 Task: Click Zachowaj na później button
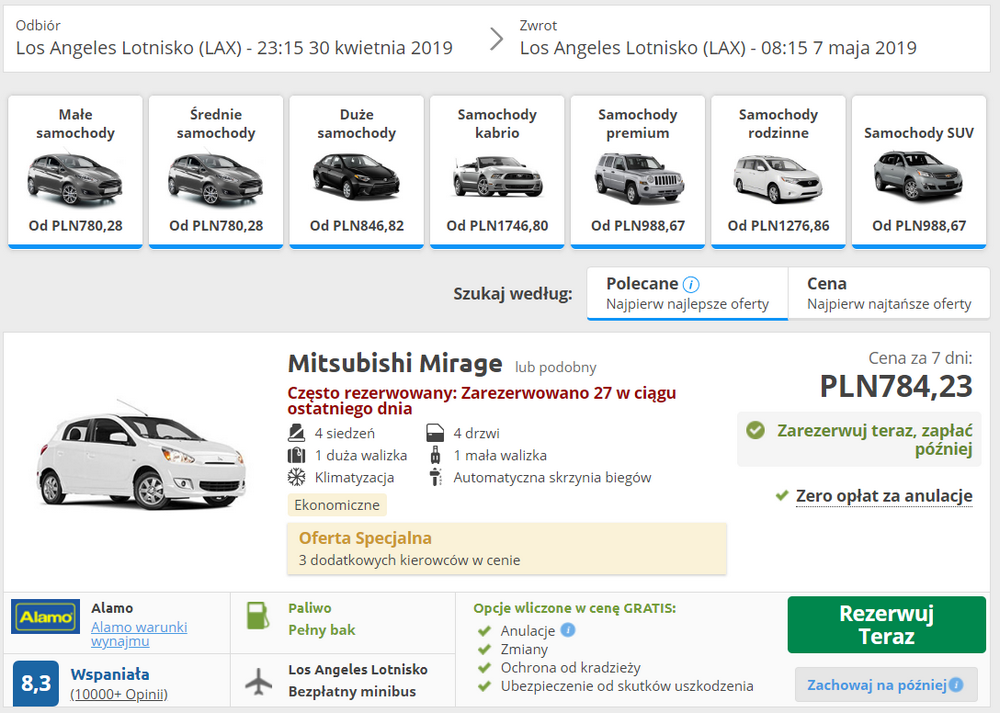[x=886, y=685]
